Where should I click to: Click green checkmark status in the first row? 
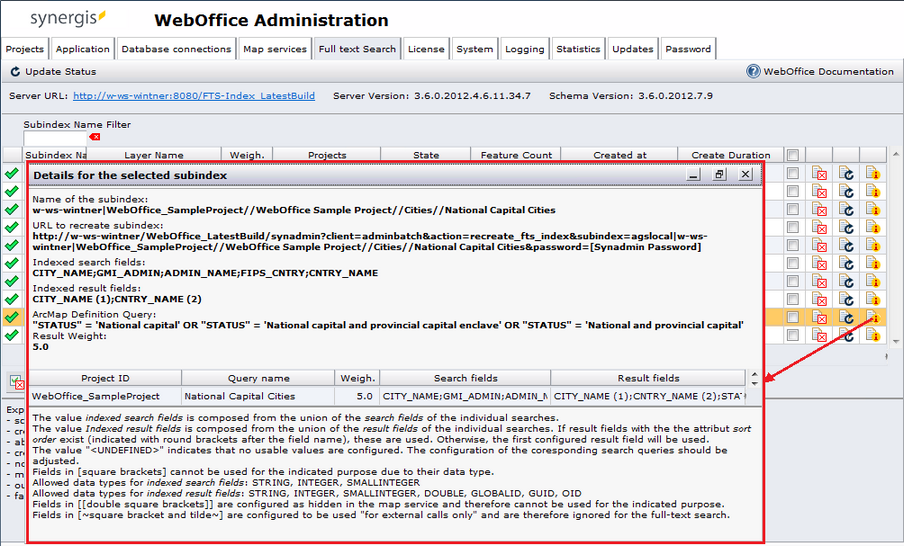tap(12, 173)
